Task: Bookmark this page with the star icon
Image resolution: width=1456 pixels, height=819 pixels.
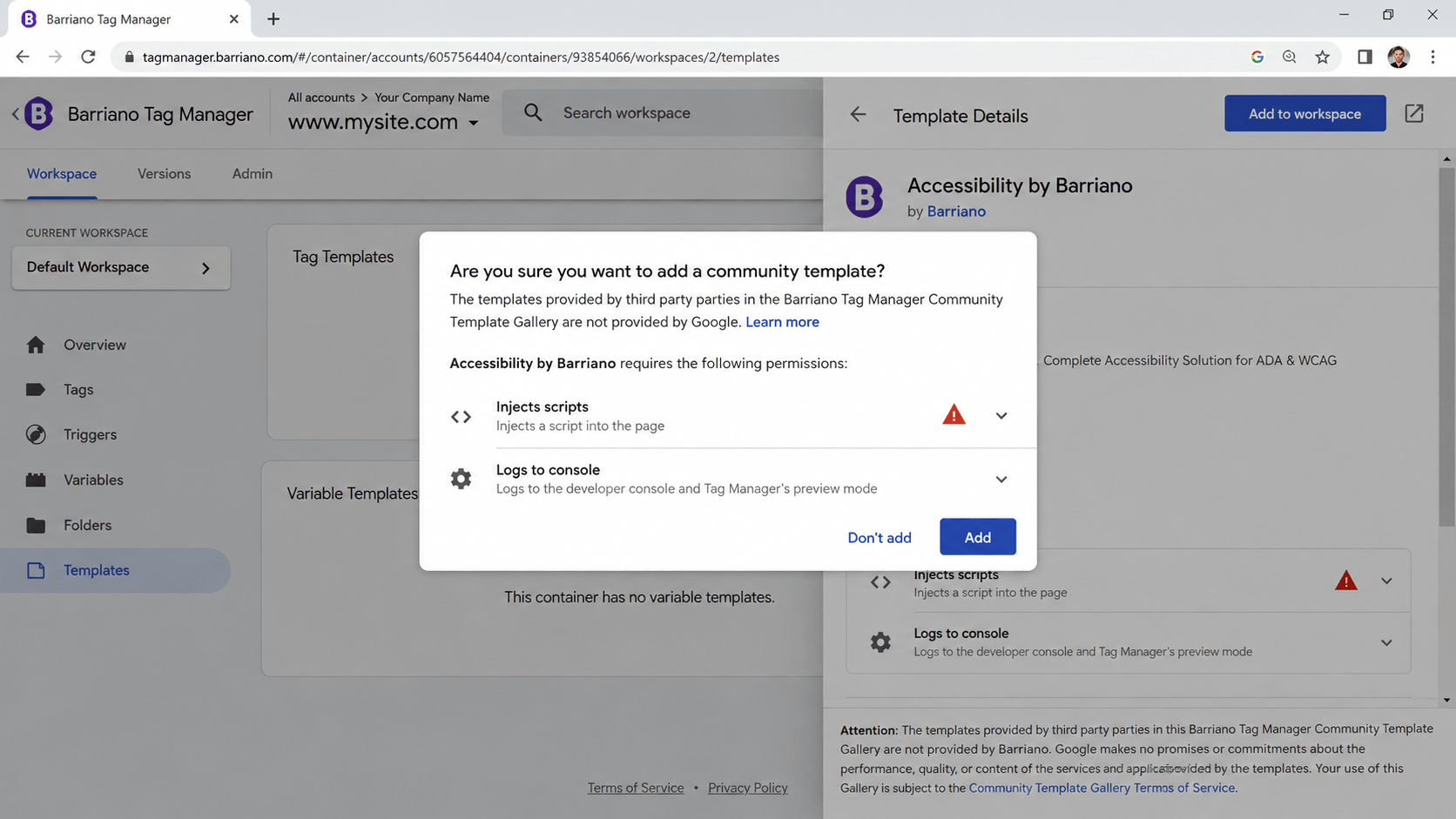Action: pos(1322,57)
